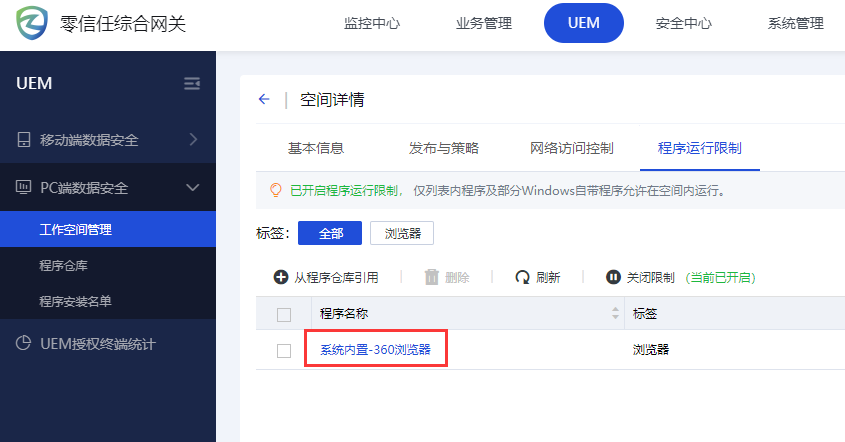Open the 系统内置-360浏览器 program link

376,349
